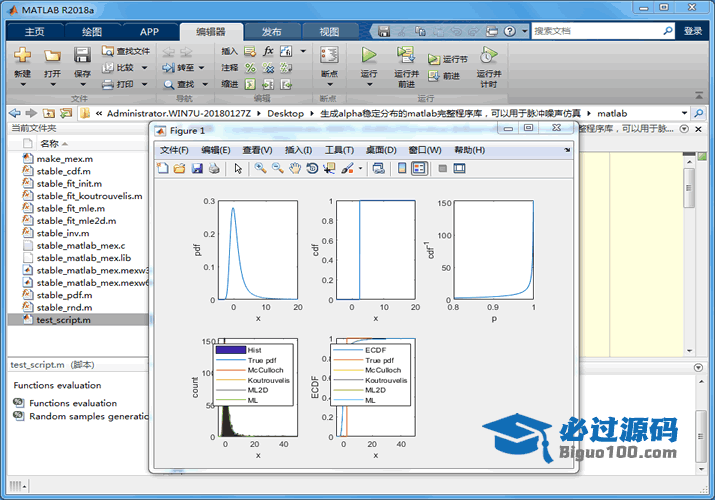
Task: Click the Search Documentation (搜索文档) field
Action: (x=602, y=31)
